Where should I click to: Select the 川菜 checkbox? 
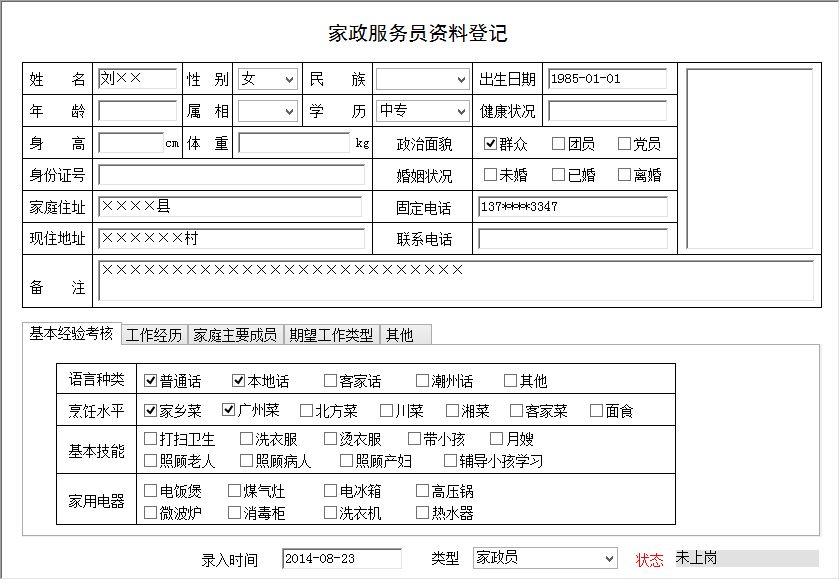coord(386,411)
